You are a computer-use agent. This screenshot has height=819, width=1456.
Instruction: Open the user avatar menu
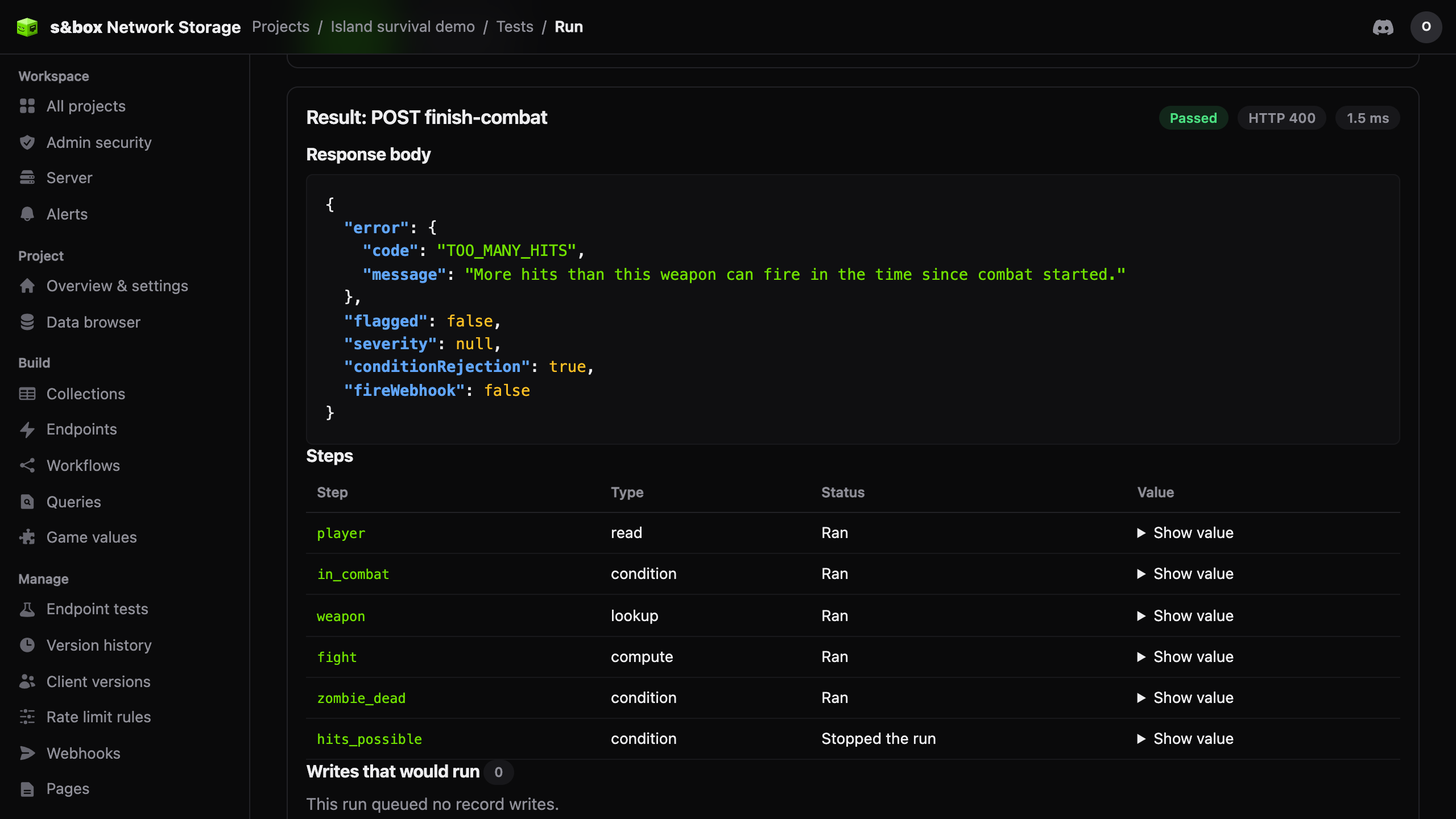[x=1426, y=27]
